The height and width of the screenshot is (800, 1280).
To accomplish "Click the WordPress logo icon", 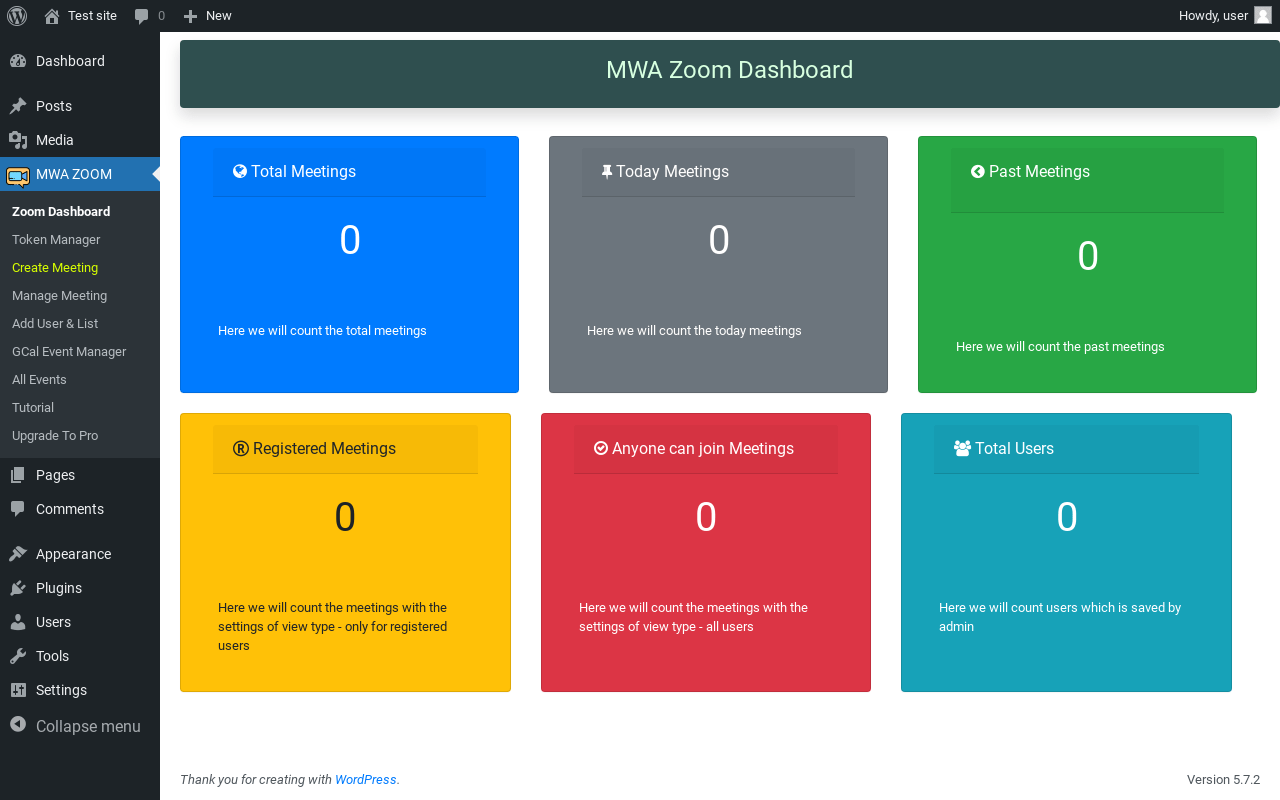I will (16, 16).
